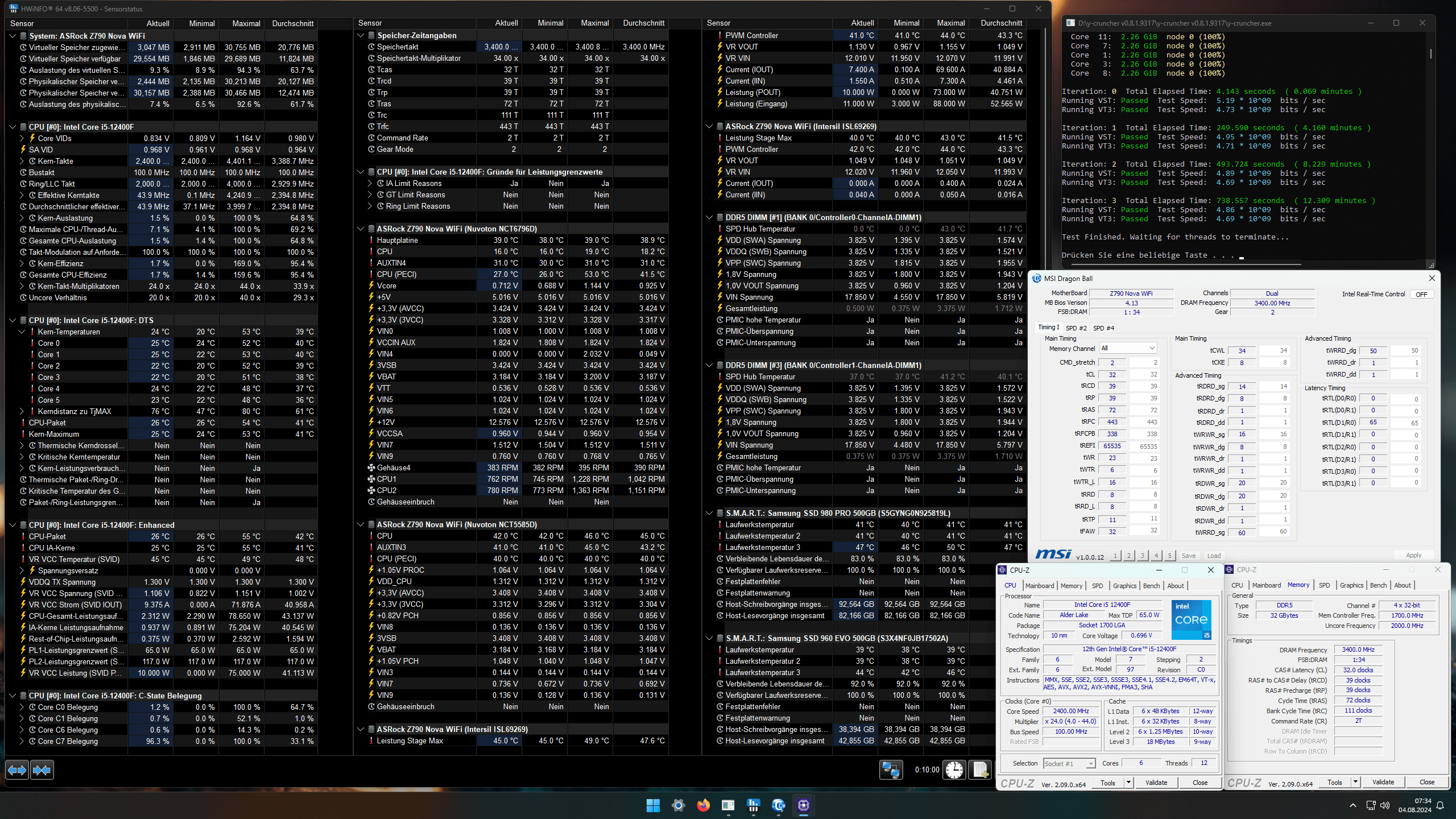Select profile slot 1 in Dragon Ball

[1115, 556]
